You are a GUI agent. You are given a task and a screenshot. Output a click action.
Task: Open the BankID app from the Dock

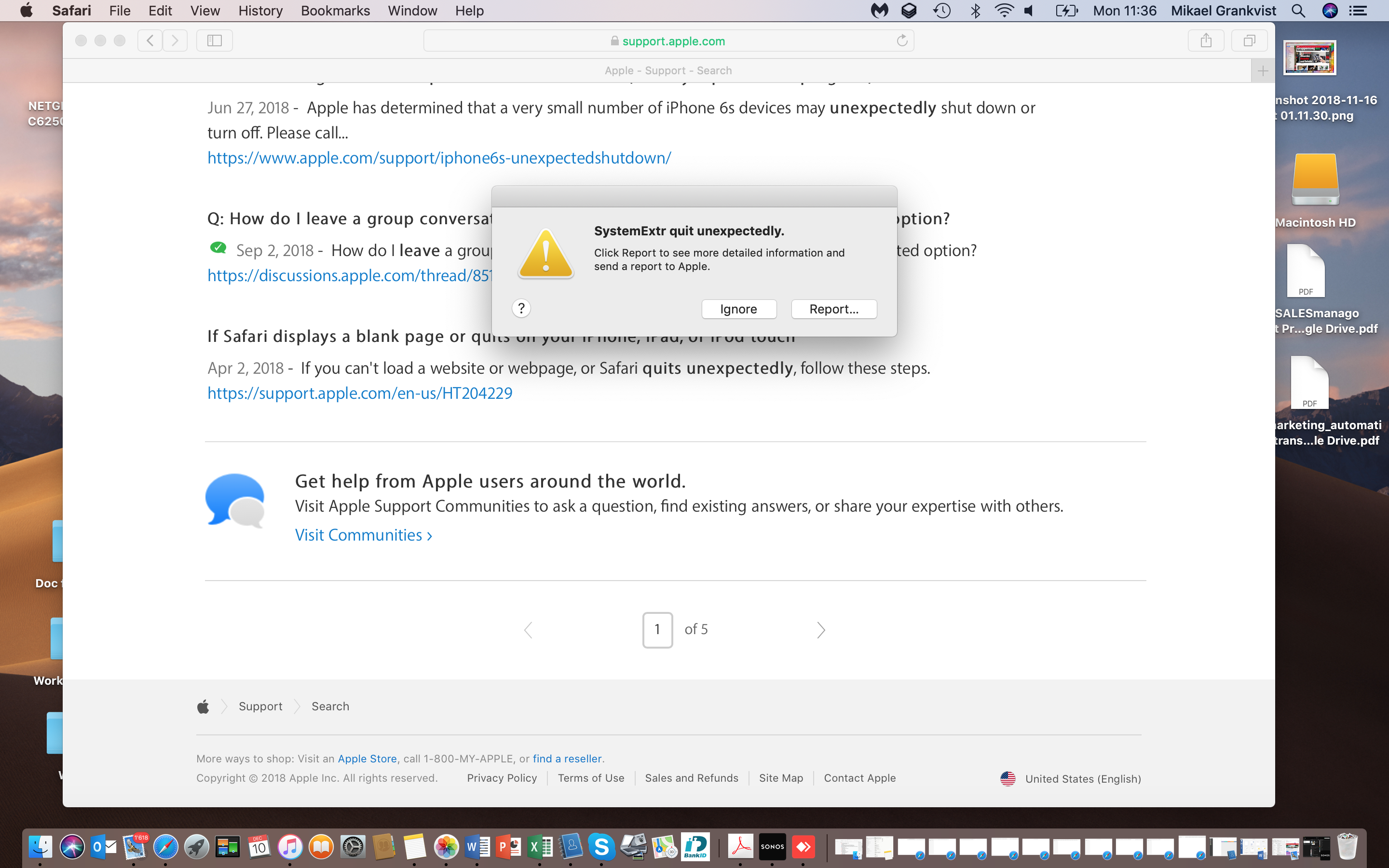(696, 847)
